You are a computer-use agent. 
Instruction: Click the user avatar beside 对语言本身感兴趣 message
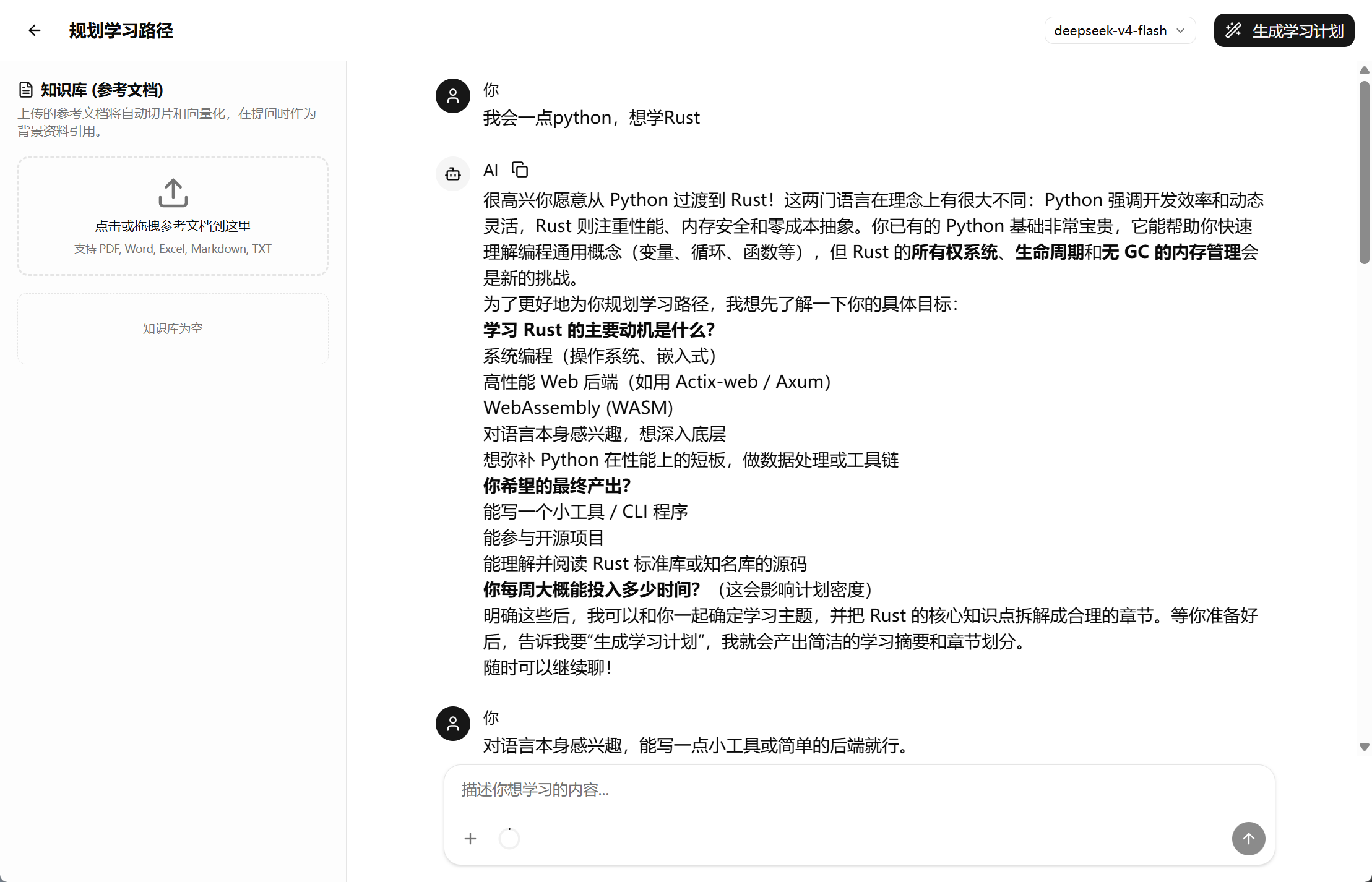pos(453,724)
